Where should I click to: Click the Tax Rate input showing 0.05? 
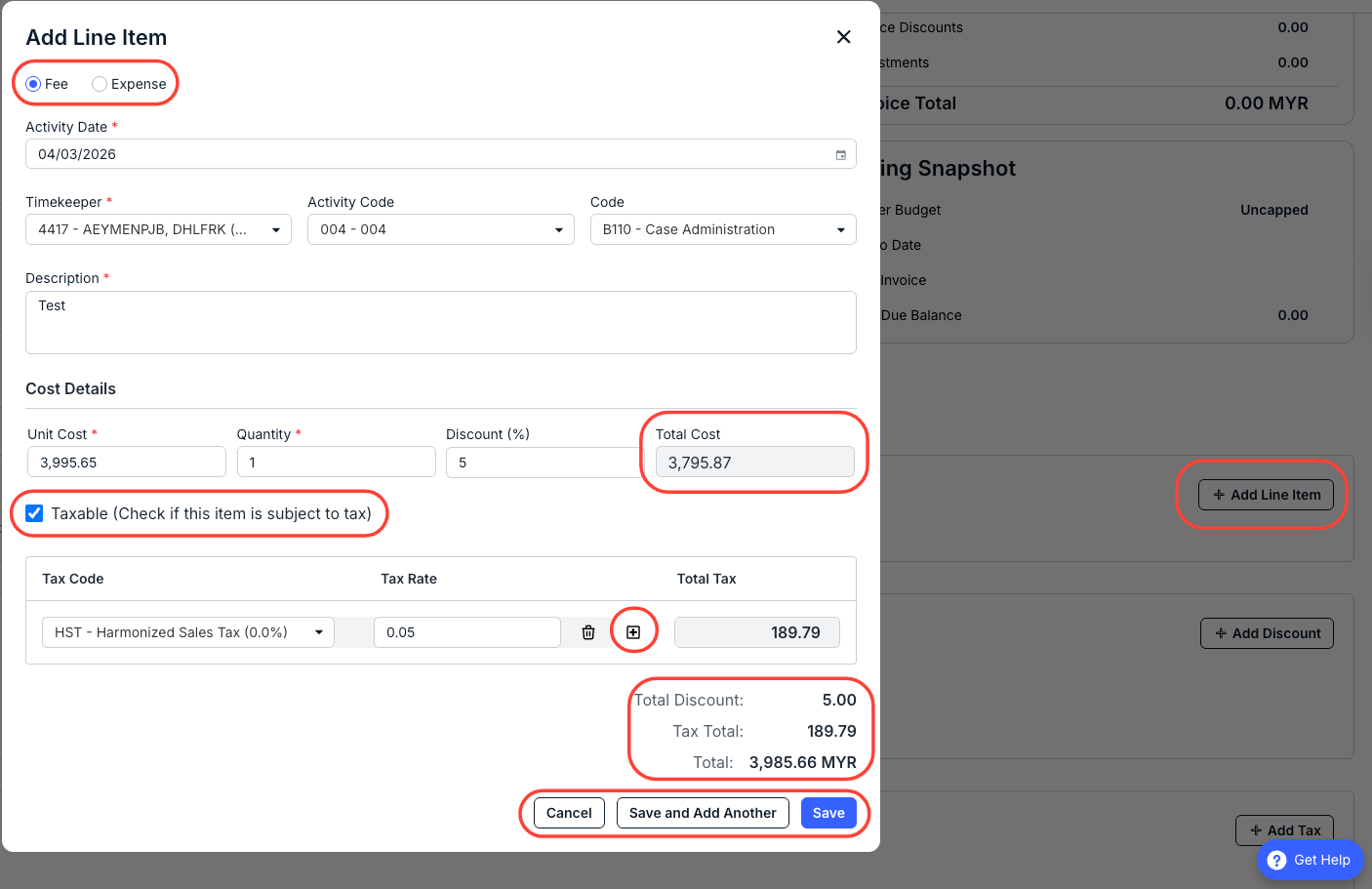pyautogui.click(x=466, y=632)
